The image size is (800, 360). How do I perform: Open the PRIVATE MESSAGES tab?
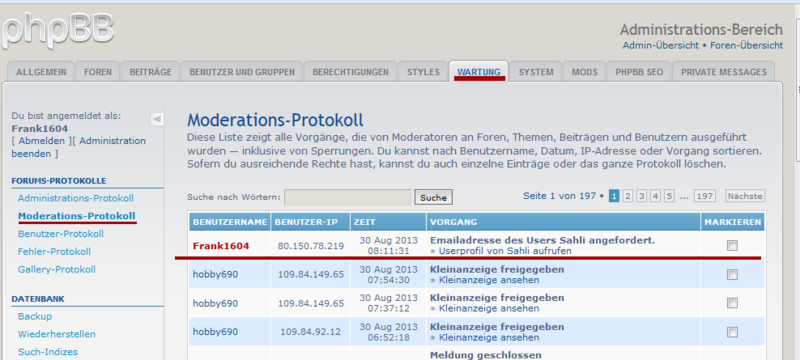click(723, 72)
